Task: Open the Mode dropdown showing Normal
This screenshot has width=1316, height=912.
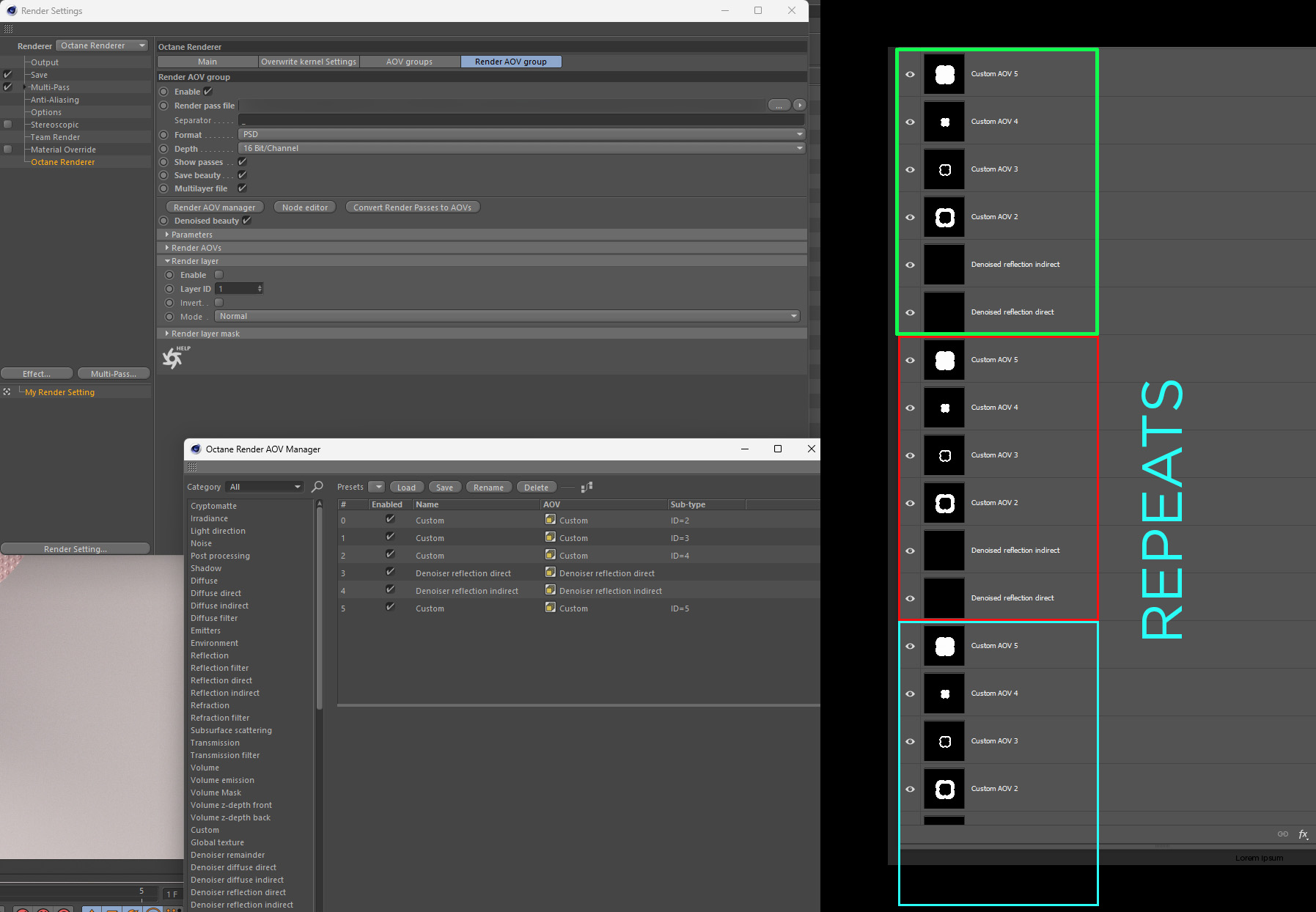Action: pos(507,316)
